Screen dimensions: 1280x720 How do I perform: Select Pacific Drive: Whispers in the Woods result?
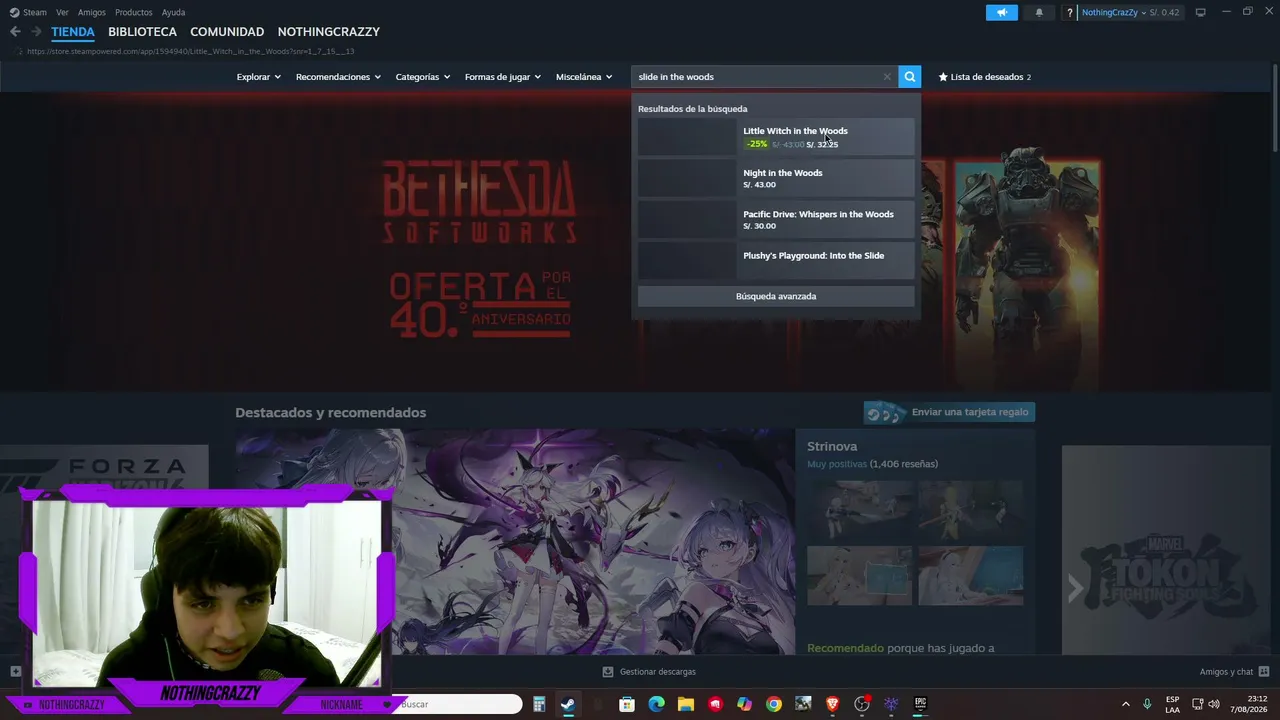tap(776, 219)
